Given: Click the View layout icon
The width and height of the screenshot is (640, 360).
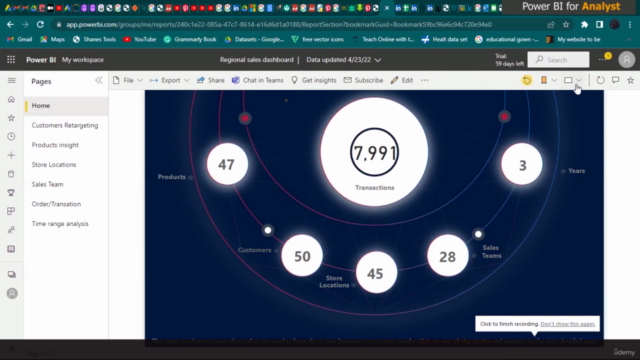Looking at the screenshot, I should point(568,80).
